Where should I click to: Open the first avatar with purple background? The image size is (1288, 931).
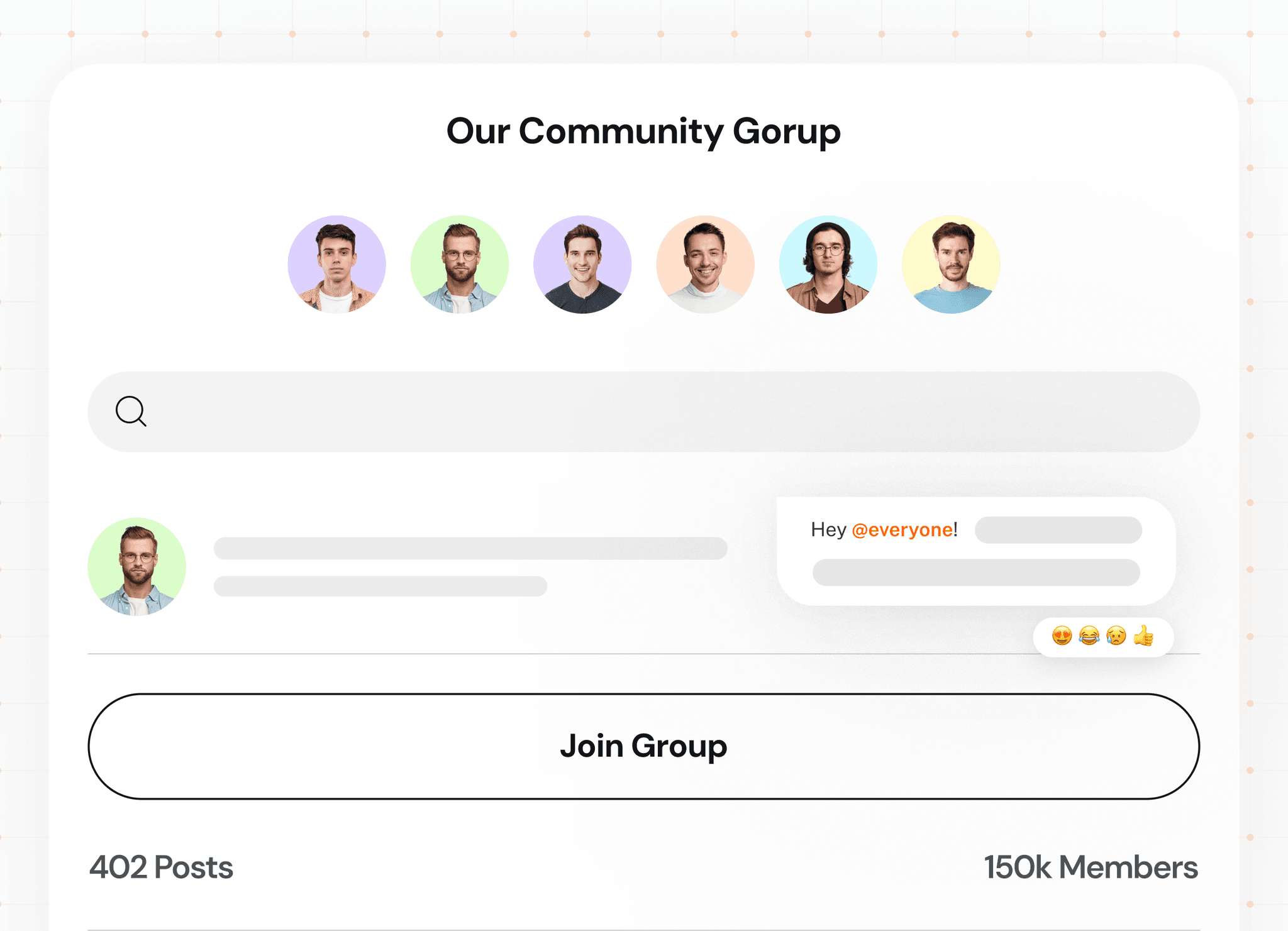[336, 265]
